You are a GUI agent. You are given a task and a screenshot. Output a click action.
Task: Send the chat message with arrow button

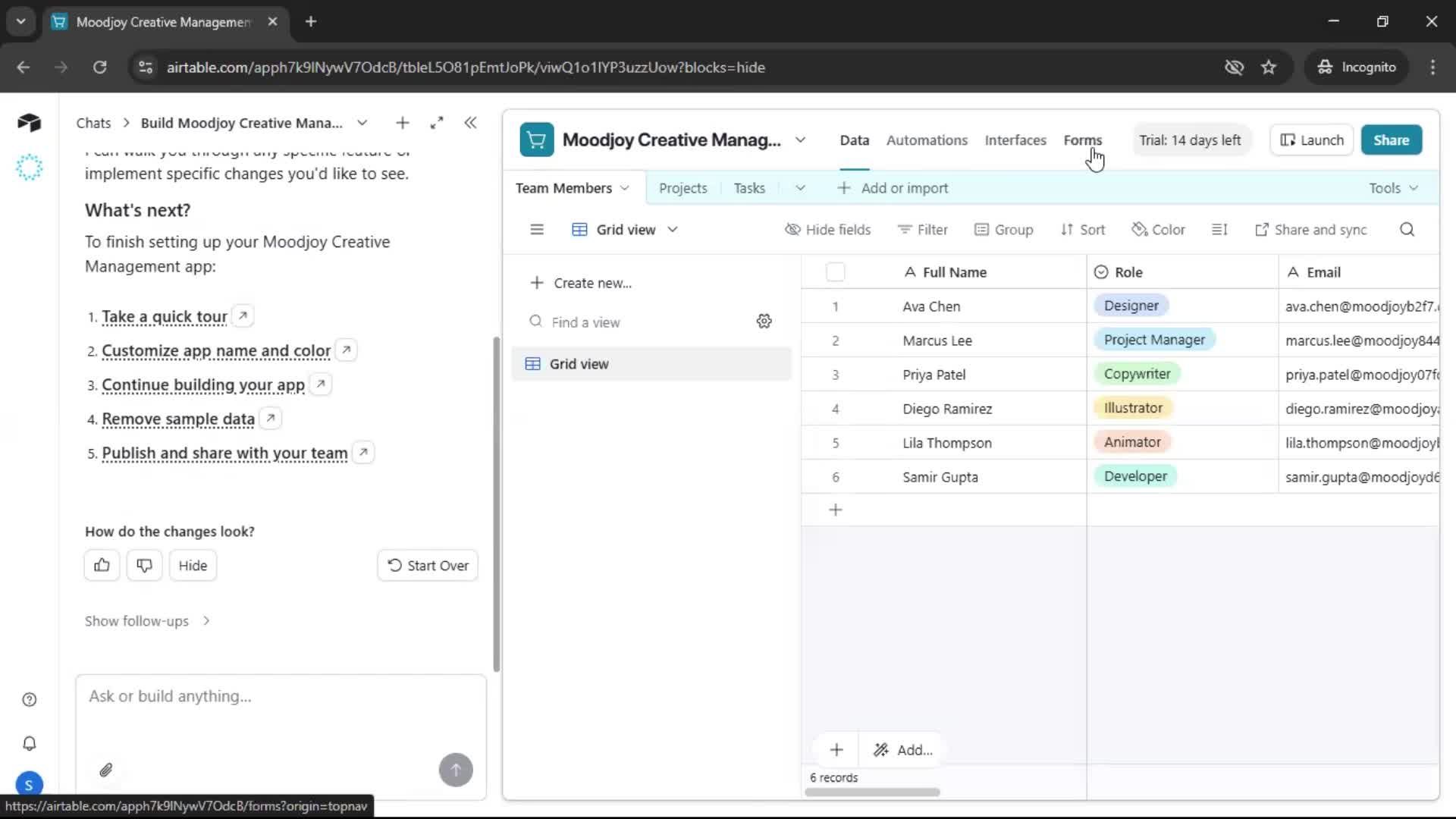[456, 770]
